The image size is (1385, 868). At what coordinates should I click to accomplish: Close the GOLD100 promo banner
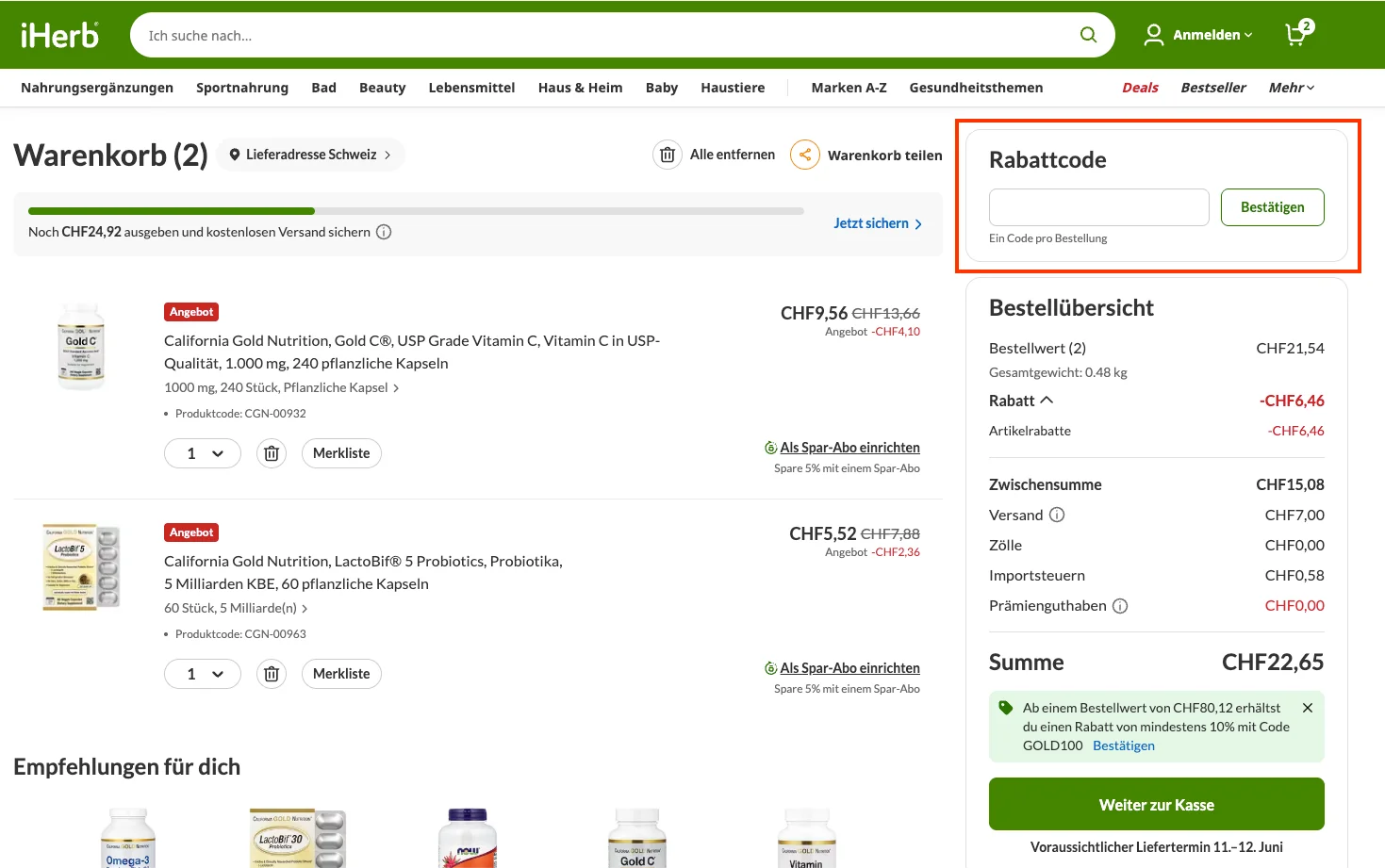tap(1308, 708)
